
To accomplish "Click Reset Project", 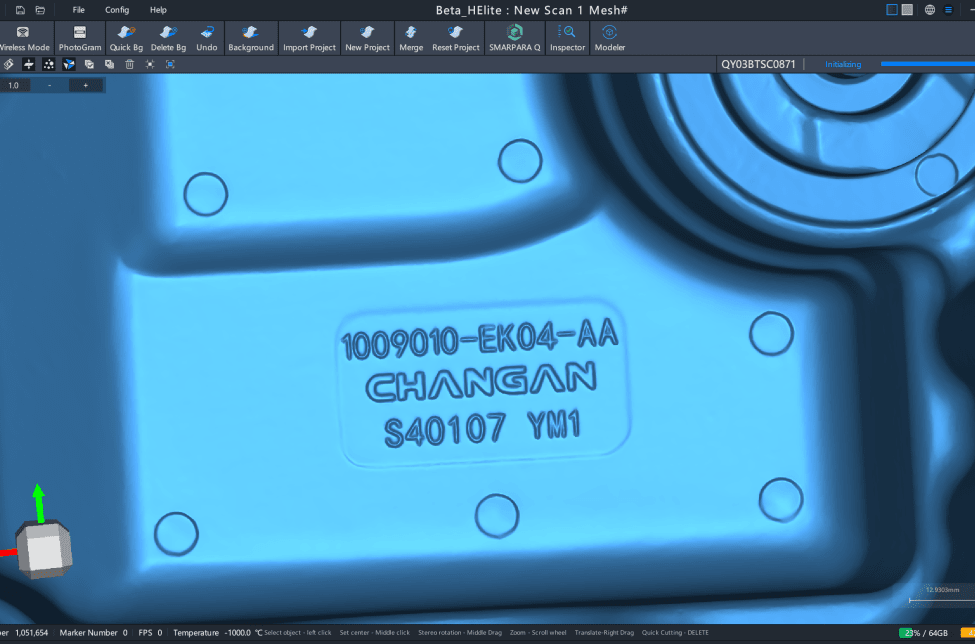I will point(456,39).
